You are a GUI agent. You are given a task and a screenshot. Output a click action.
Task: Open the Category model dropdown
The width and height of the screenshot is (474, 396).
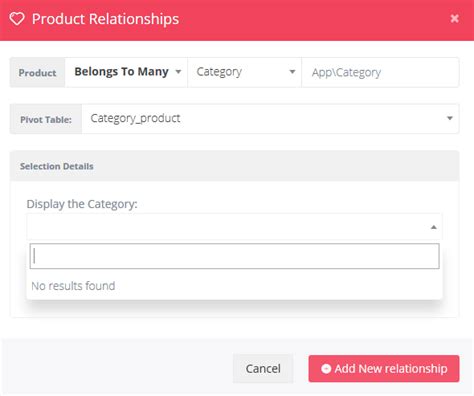245,72
